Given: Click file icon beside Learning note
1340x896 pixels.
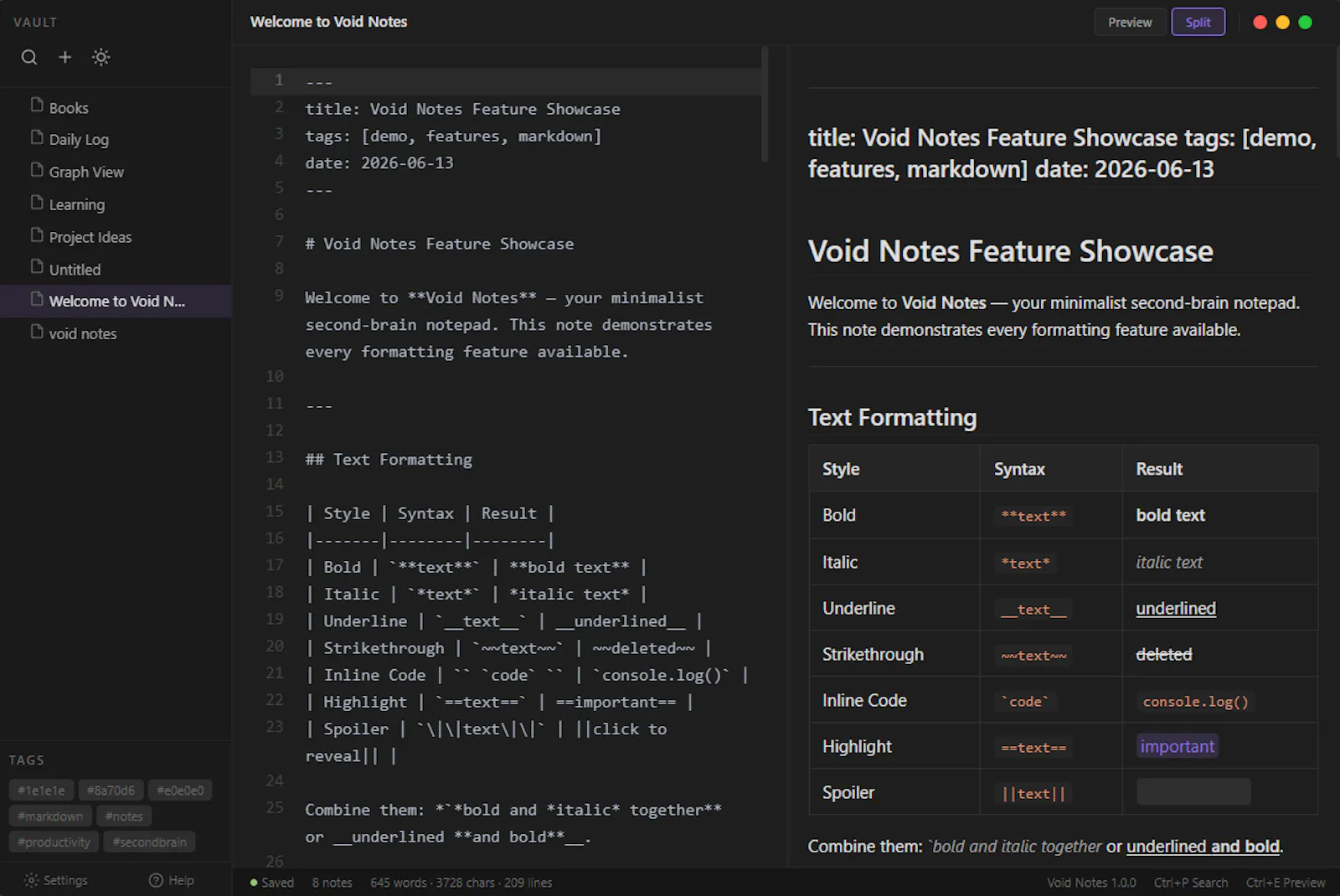Looking at the screenshot, I should (37, 203).
